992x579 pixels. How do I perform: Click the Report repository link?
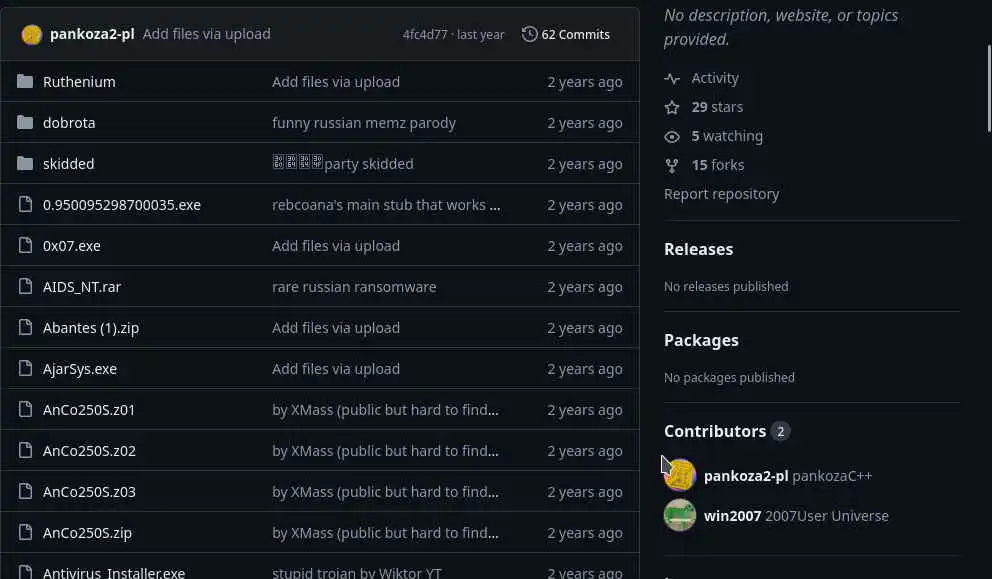[721, 194]
